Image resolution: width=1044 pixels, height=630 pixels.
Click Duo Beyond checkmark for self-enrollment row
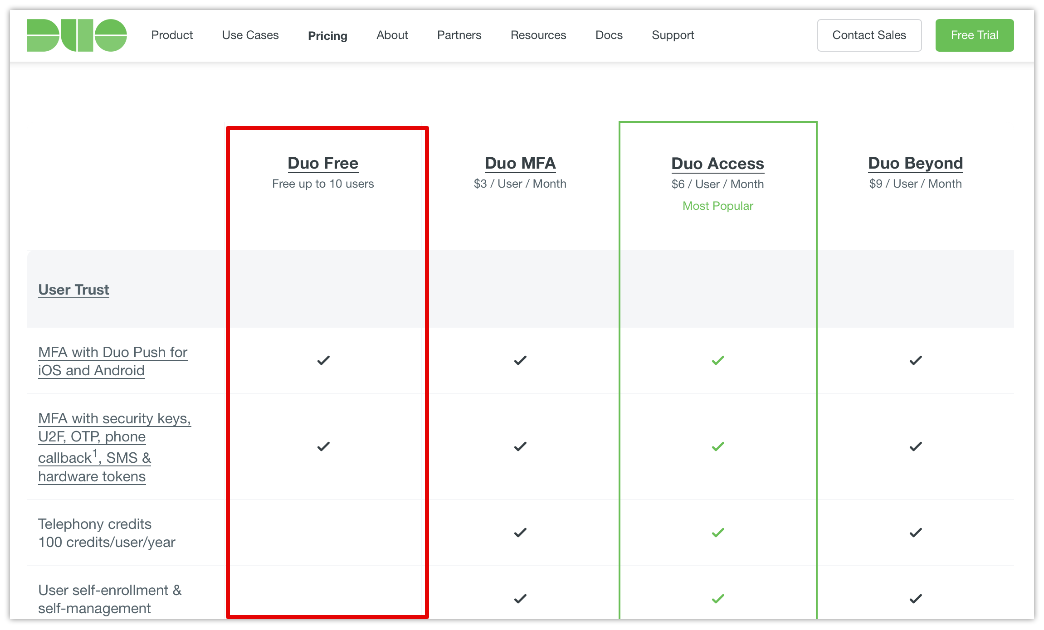(x=915, y=598)
